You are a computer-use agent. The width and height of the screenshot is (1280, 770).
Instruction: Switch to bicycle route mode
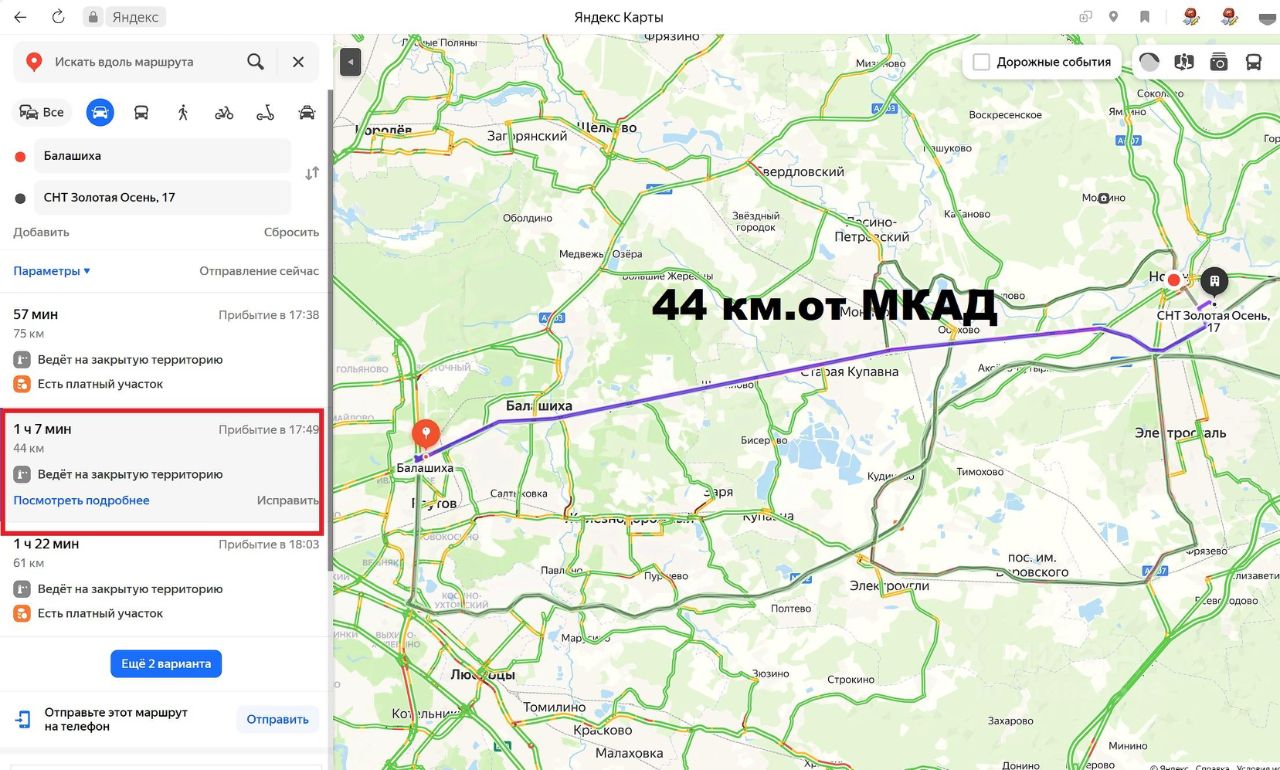click(224, 112)
